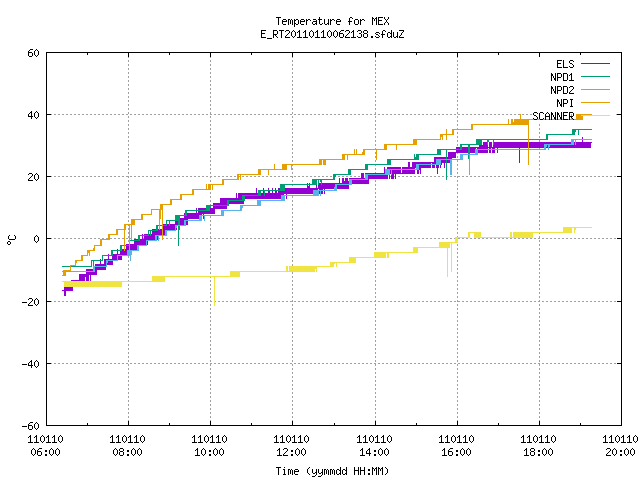
Task: Click the y-axis label 20
Action: [x=33, y=177]
